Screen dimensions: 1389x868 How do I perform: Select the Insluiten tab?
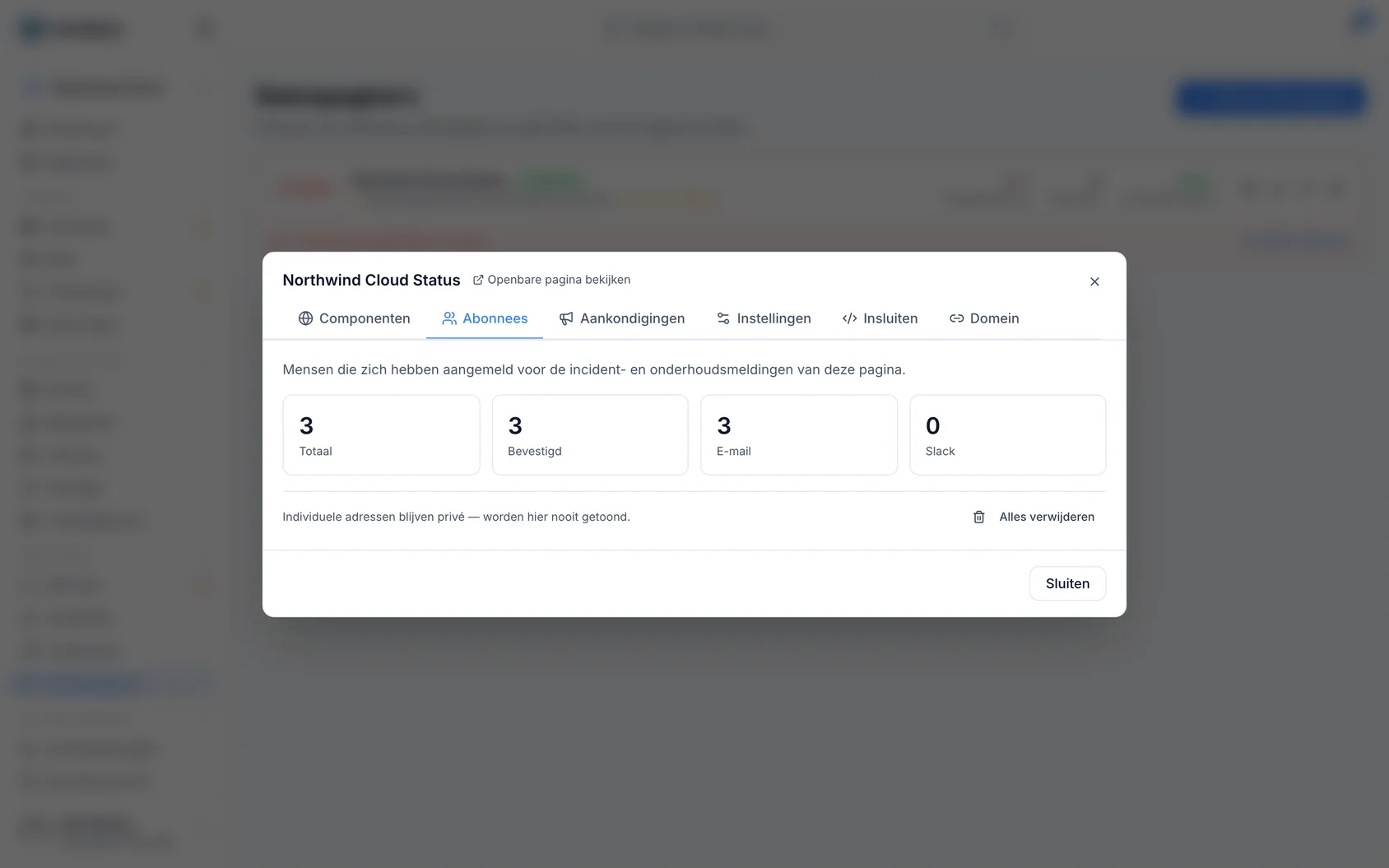[x=880, y=318]
